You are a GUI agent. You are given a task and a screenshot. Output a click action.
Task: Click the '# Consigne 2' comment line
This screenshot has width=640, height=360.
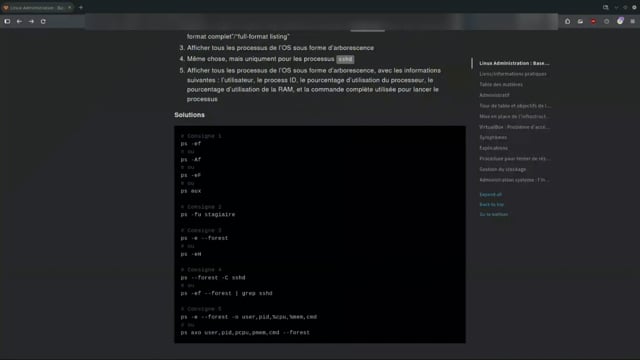[201, 207]
